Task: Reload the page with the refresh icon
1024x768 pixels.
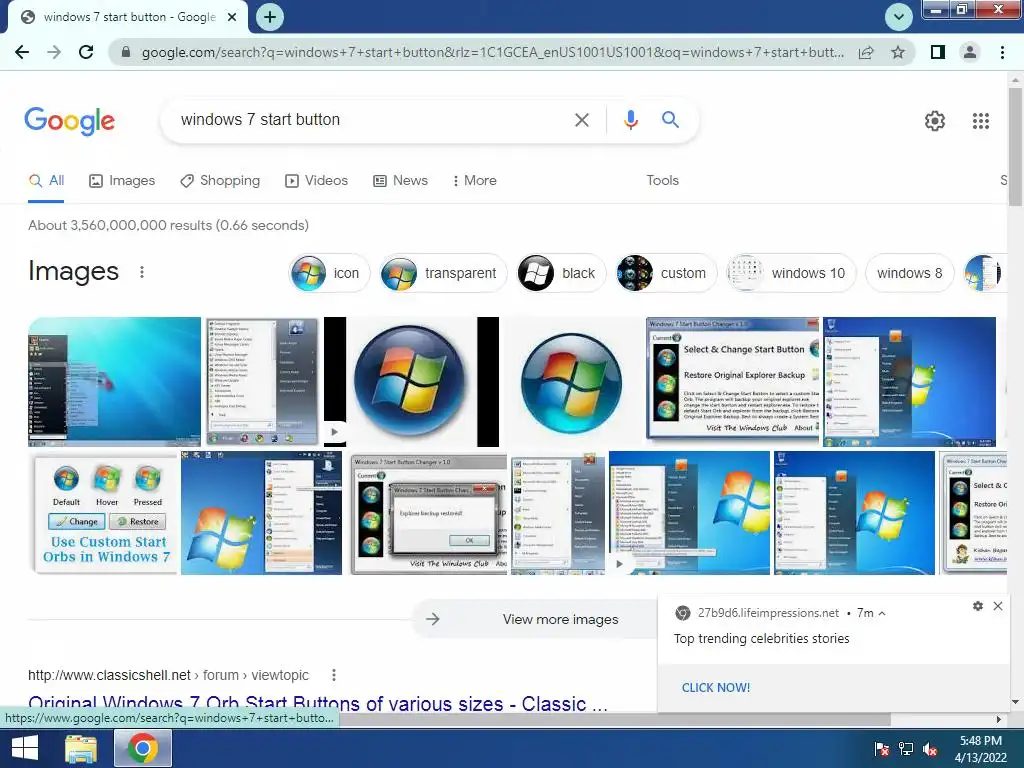Action: (x=86, y=52)
